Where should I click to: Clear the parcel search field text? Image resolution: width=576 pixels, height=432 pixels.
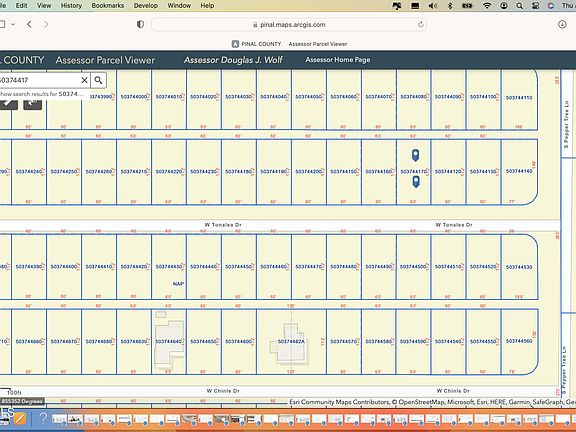(84, 80)
